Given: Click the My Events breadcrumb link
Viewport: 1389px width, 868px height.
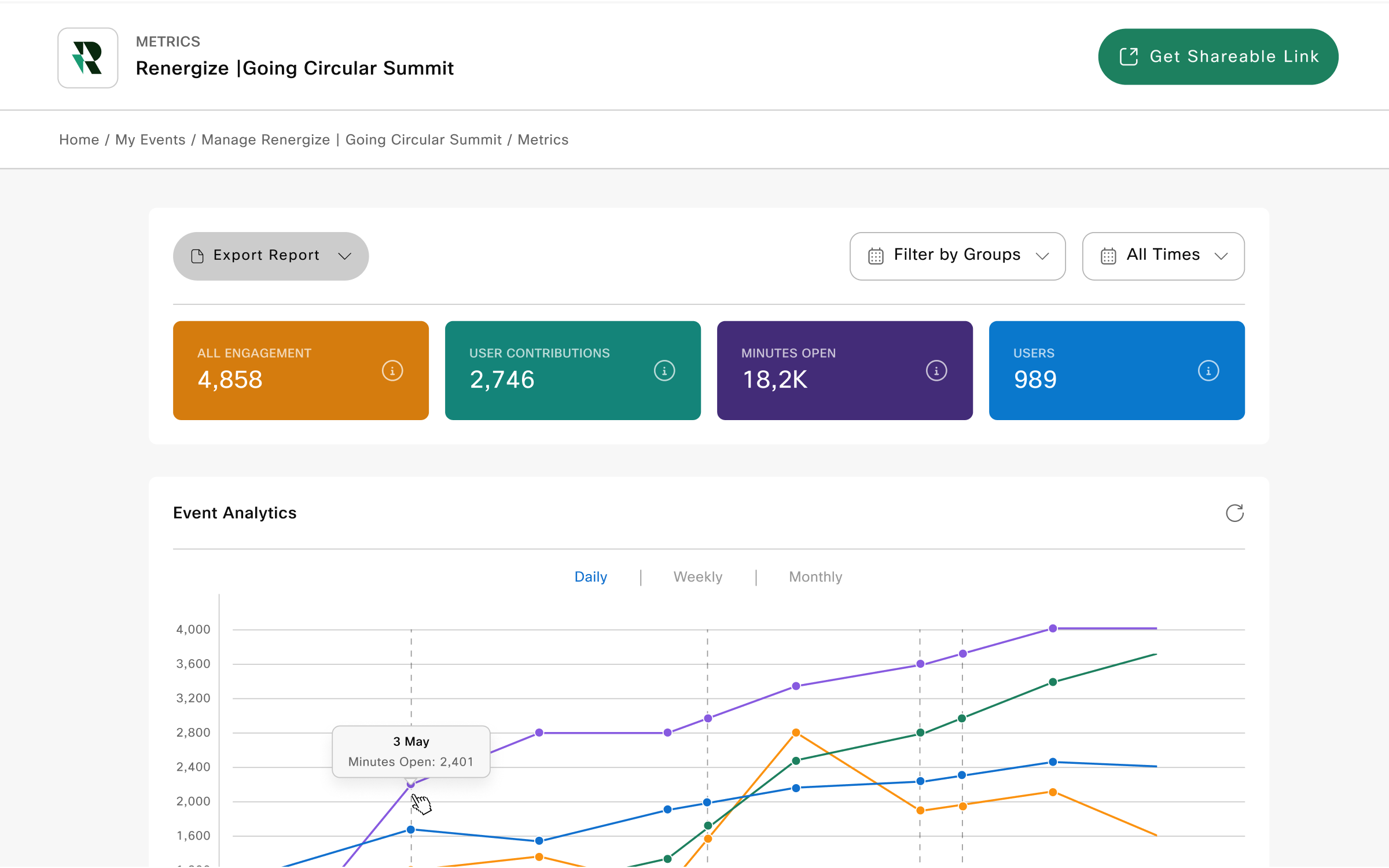Looking at the screenshot, I should (x=150, y=139).
